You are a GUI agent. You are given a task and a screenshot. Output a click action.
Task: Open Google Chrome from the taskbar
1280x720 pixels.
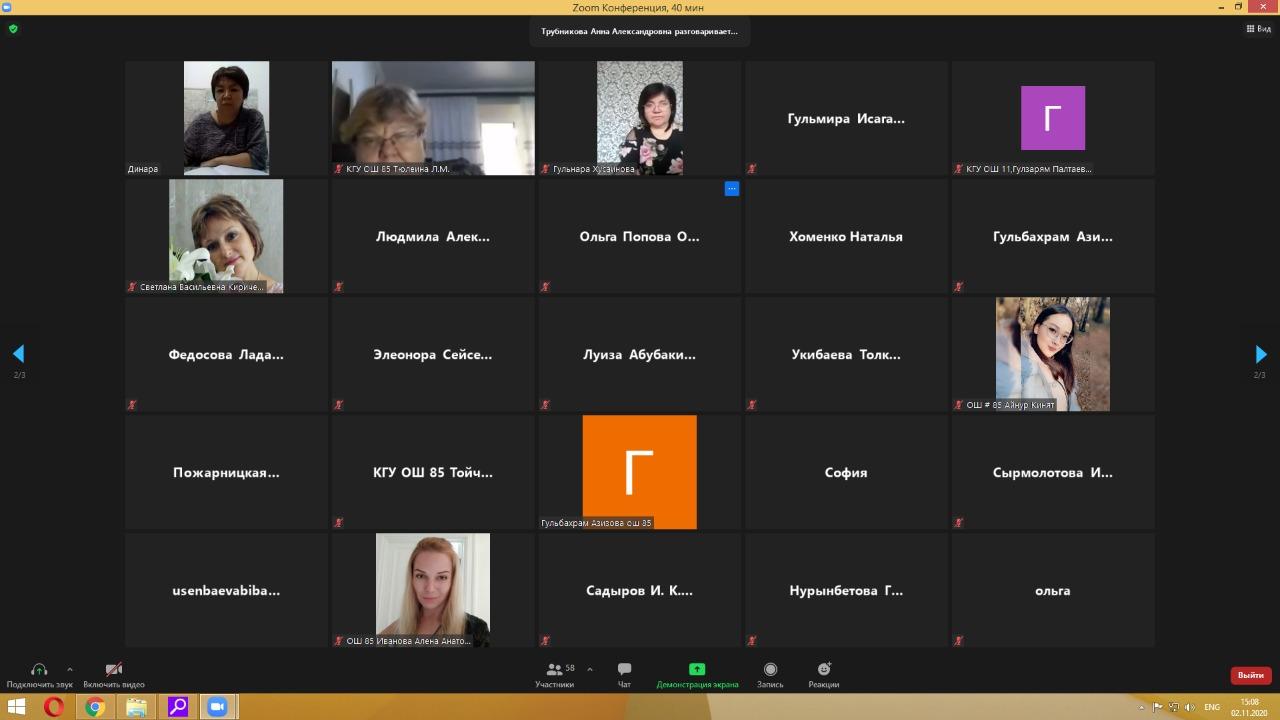point(95,707)
